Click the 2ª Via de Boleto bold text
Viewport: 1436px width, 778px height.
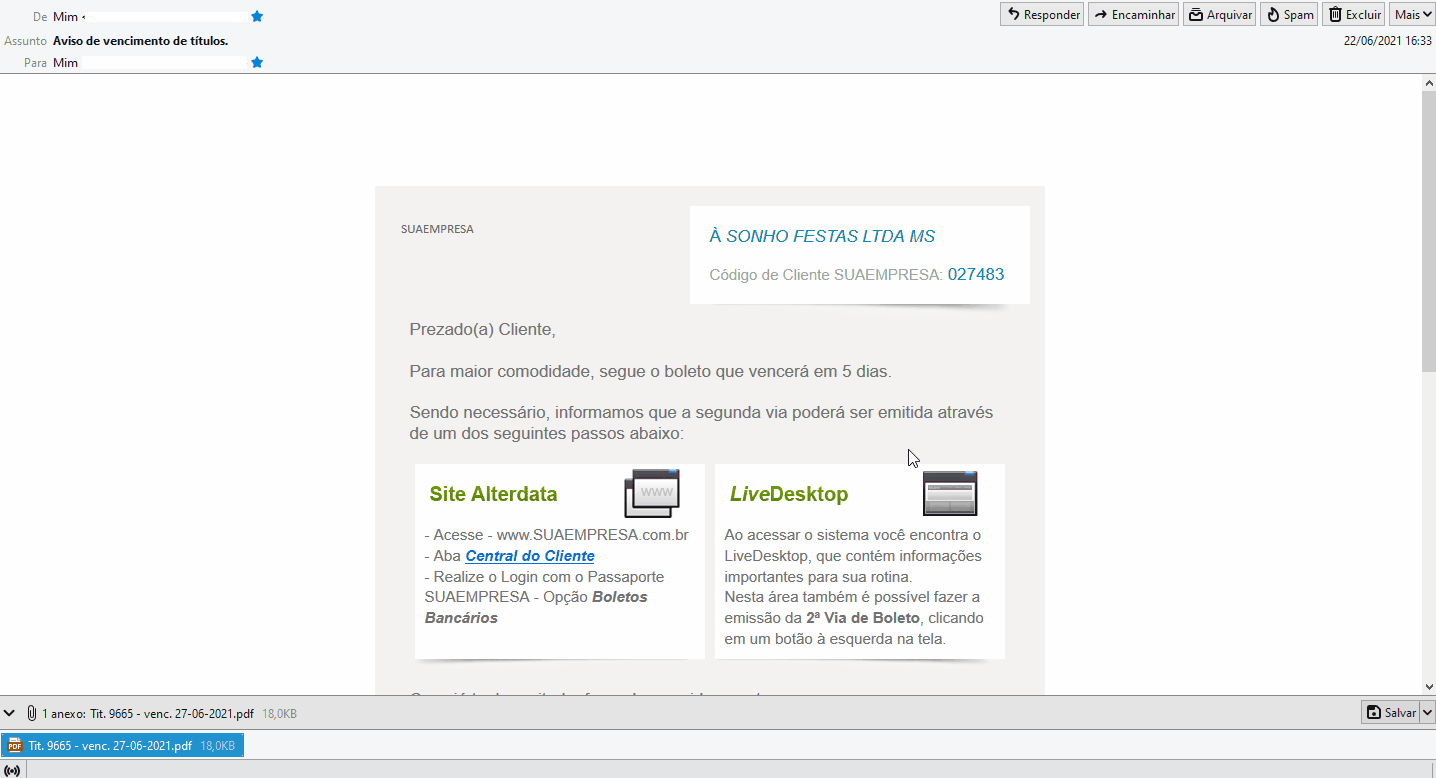[863, 618]
